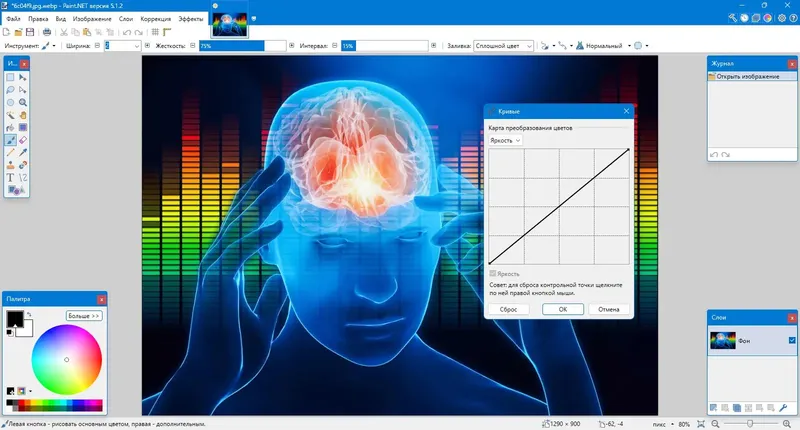800x430 pixels.
Task: Click the black primary color swatch
Action: pos(15,319)
